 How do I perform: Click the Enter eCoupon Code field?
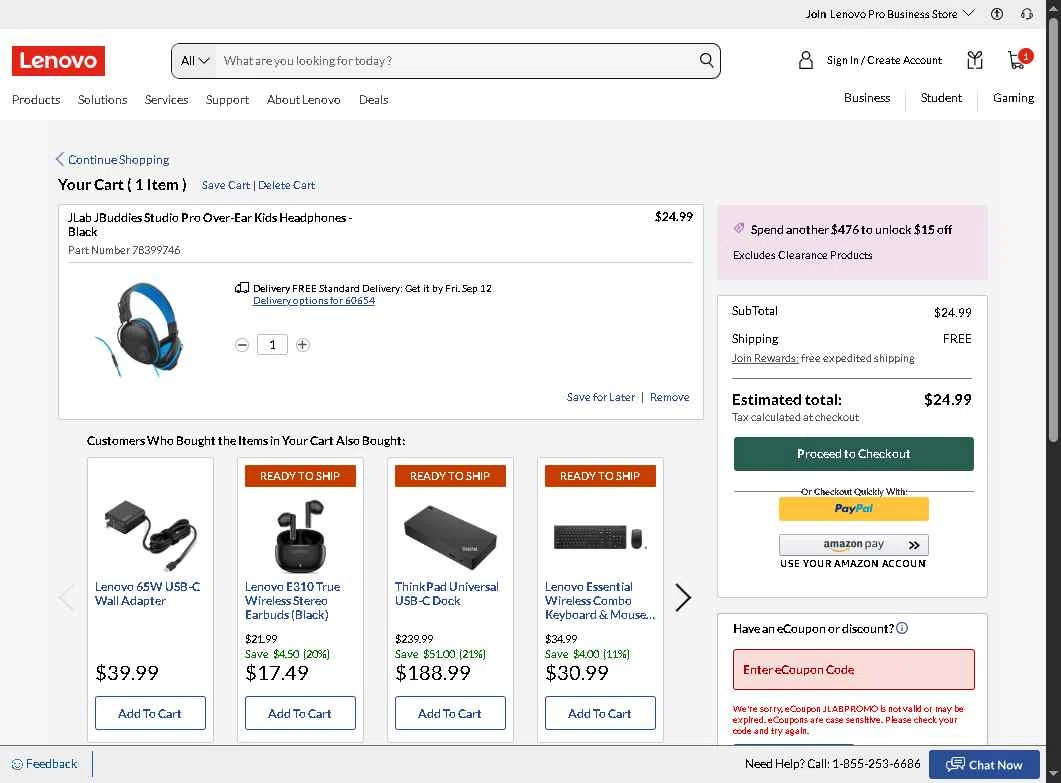(853, 669)
